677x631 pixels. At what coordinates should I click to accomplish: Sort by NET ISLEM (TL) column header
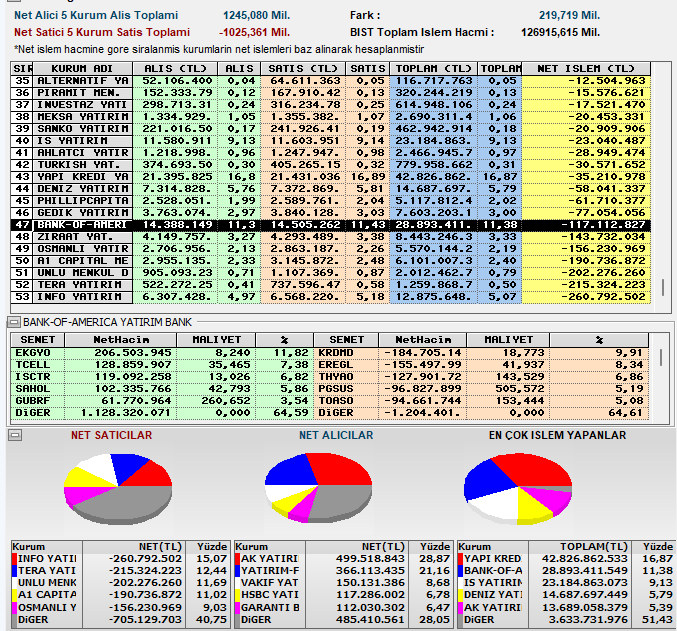(586, 69)
